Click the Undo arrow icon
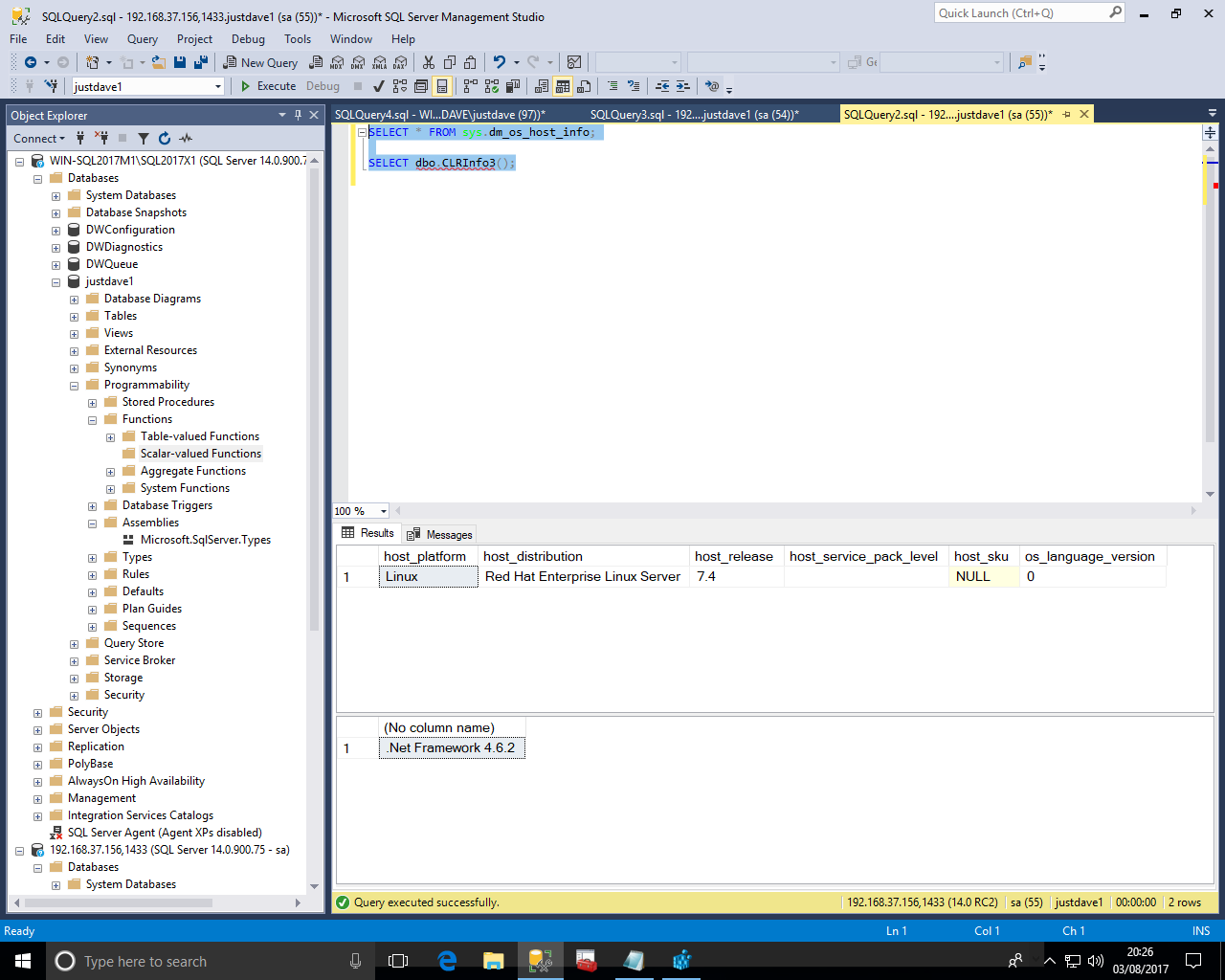Screen dimensions: 1225x980 coord(499,63)
